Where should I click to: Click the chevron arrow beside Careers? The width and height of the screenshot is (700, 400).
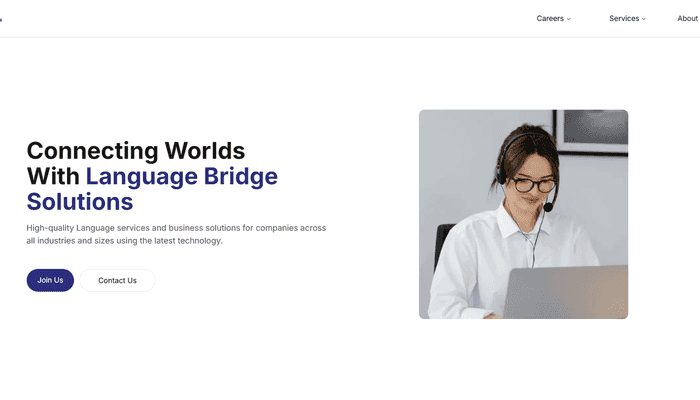[x=569, y=19]
